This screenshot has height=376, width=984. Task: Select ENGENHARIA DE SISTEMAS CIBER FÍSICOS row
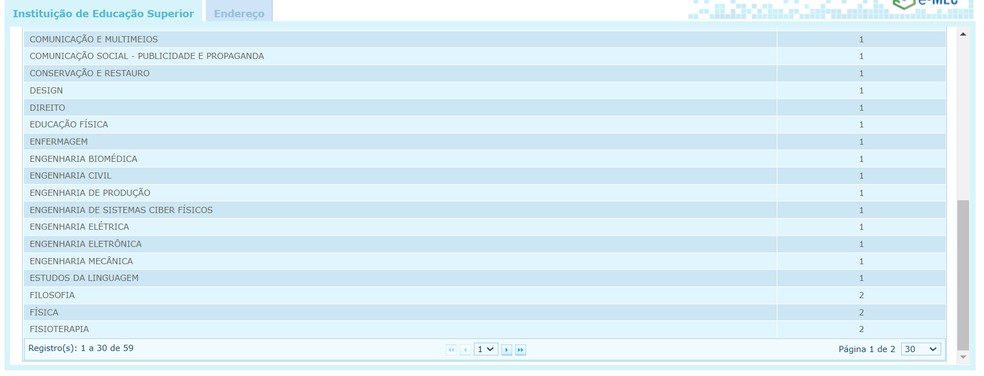point(484,210)
